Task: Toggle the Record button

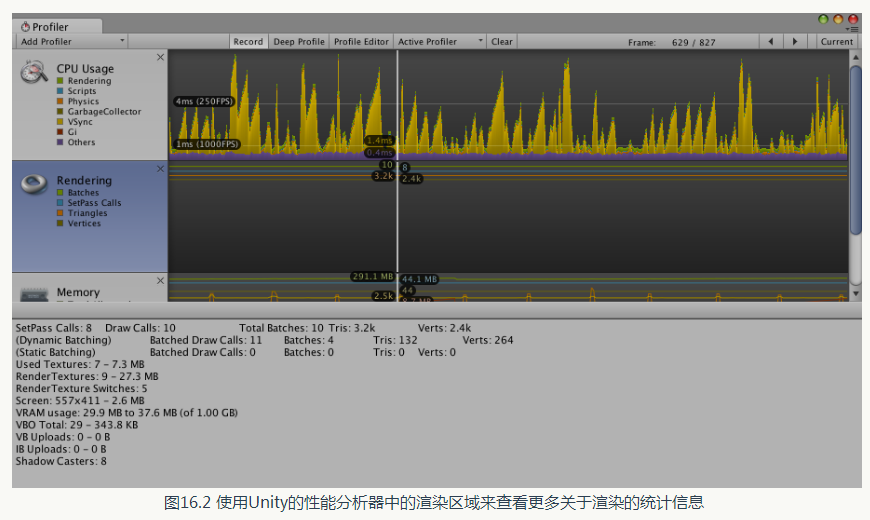Action: point(248,42)
